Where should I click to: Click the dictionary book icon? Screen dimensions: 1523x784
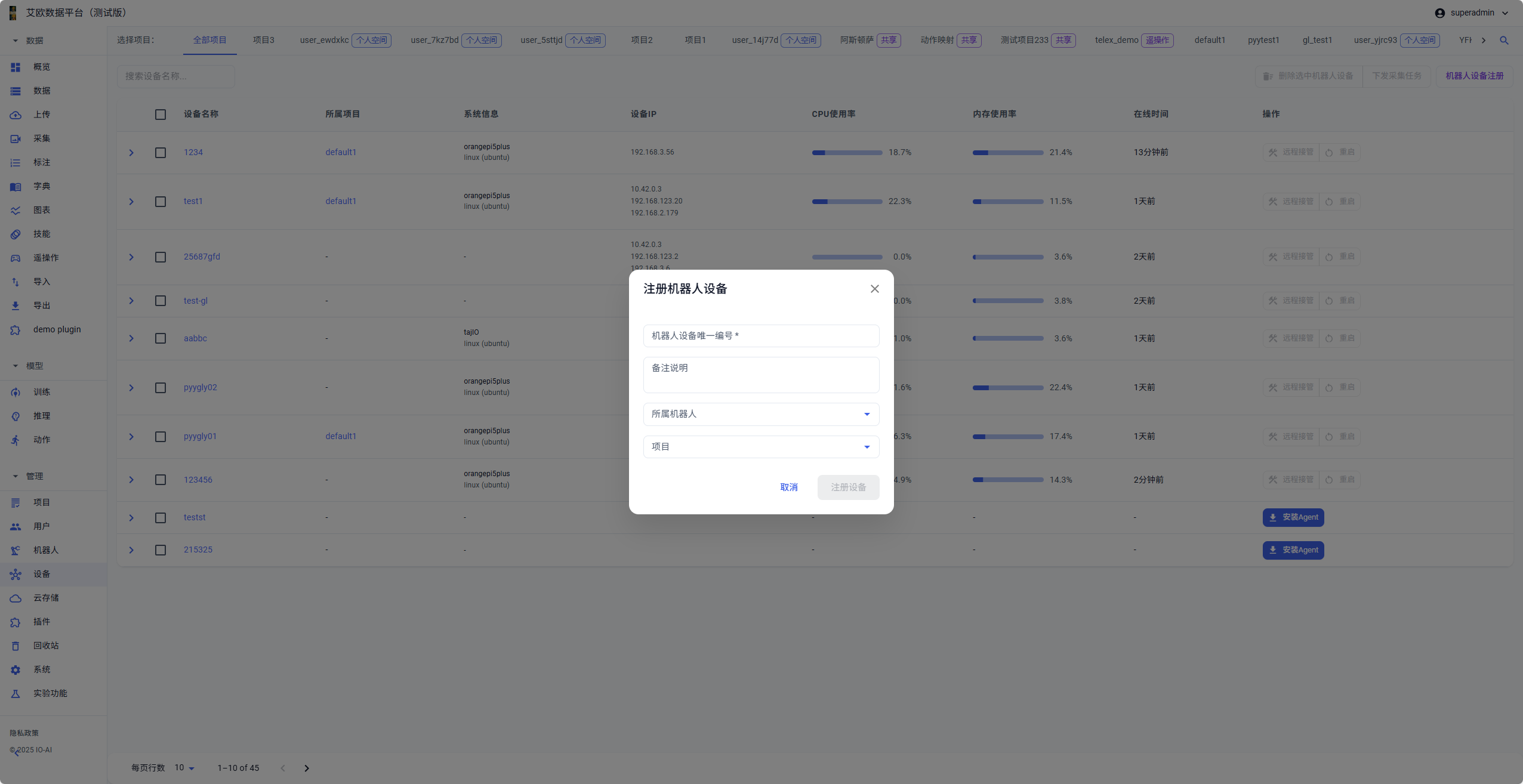click(16, 187)
